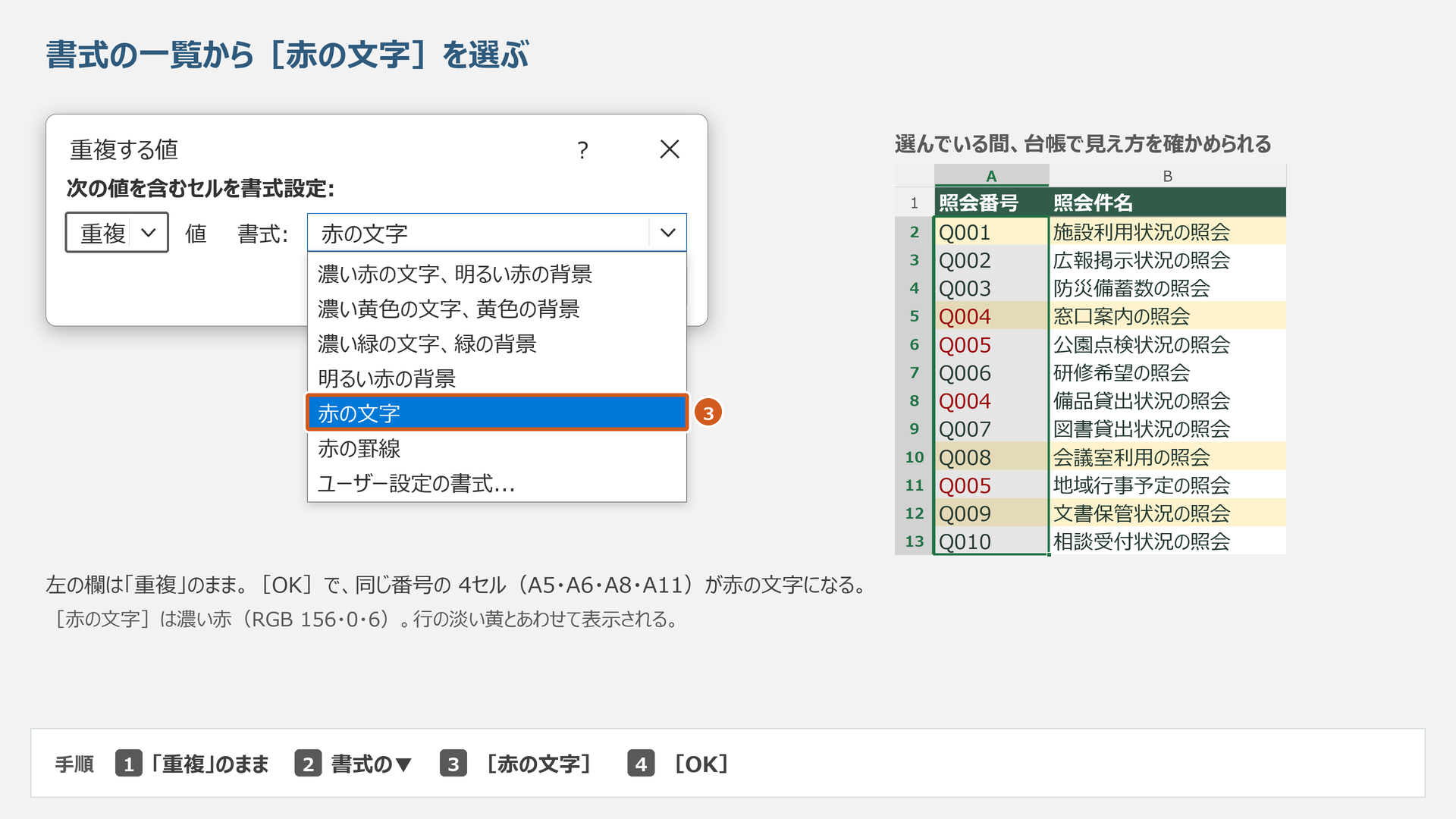The width and height of the screenshot is (1456, 819).
Task: Click cell 窓口案内の照会
Action: tap(1168, 316)
